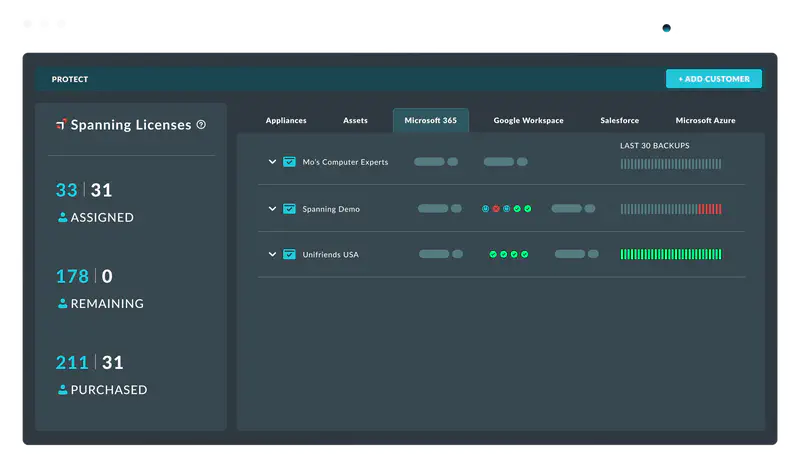The width and height of the screenshot is (800, 463).
Task: Click the 33 assigned count
Action: click(66, 190)
